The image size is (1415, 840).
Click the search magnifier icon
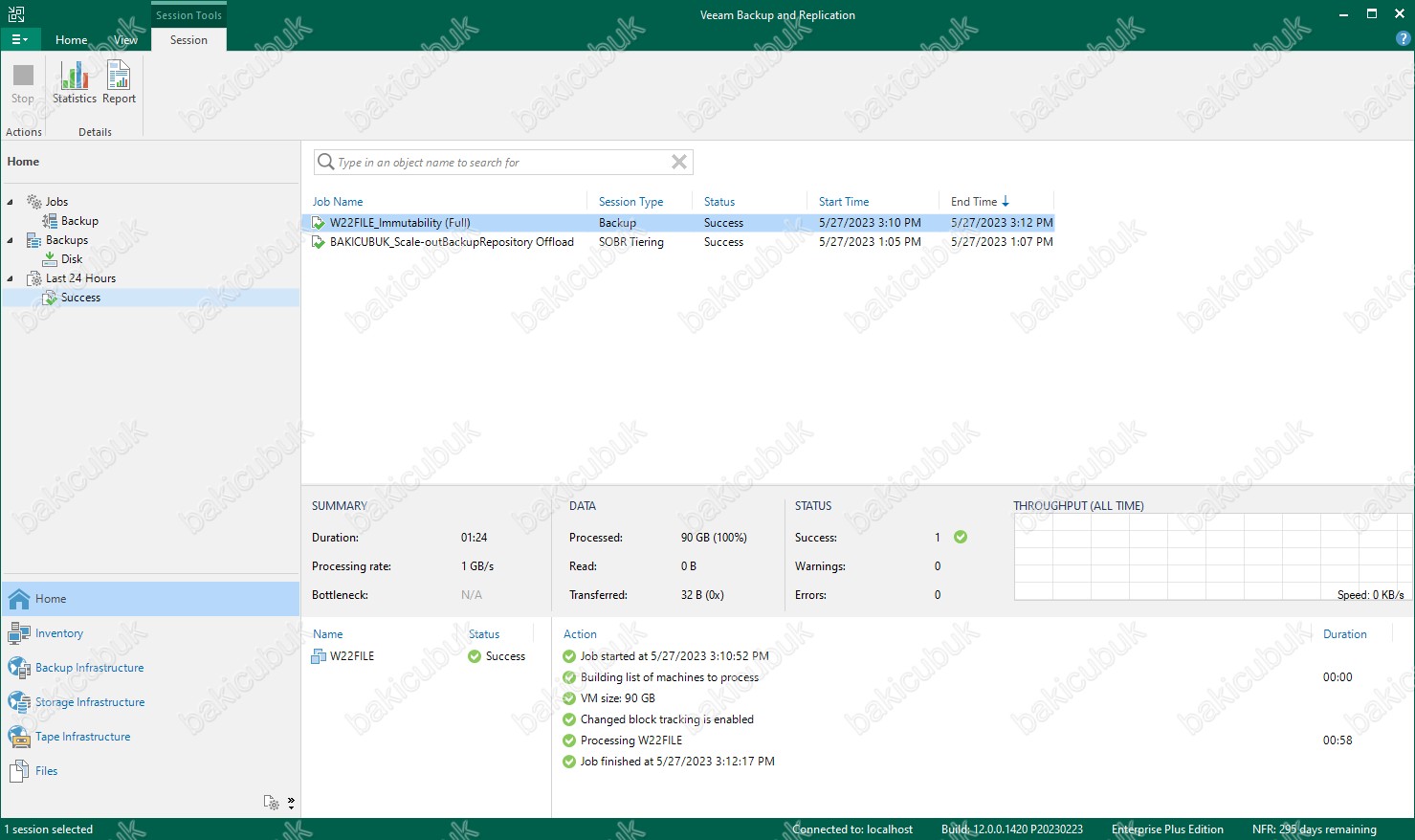click(325, 162)
